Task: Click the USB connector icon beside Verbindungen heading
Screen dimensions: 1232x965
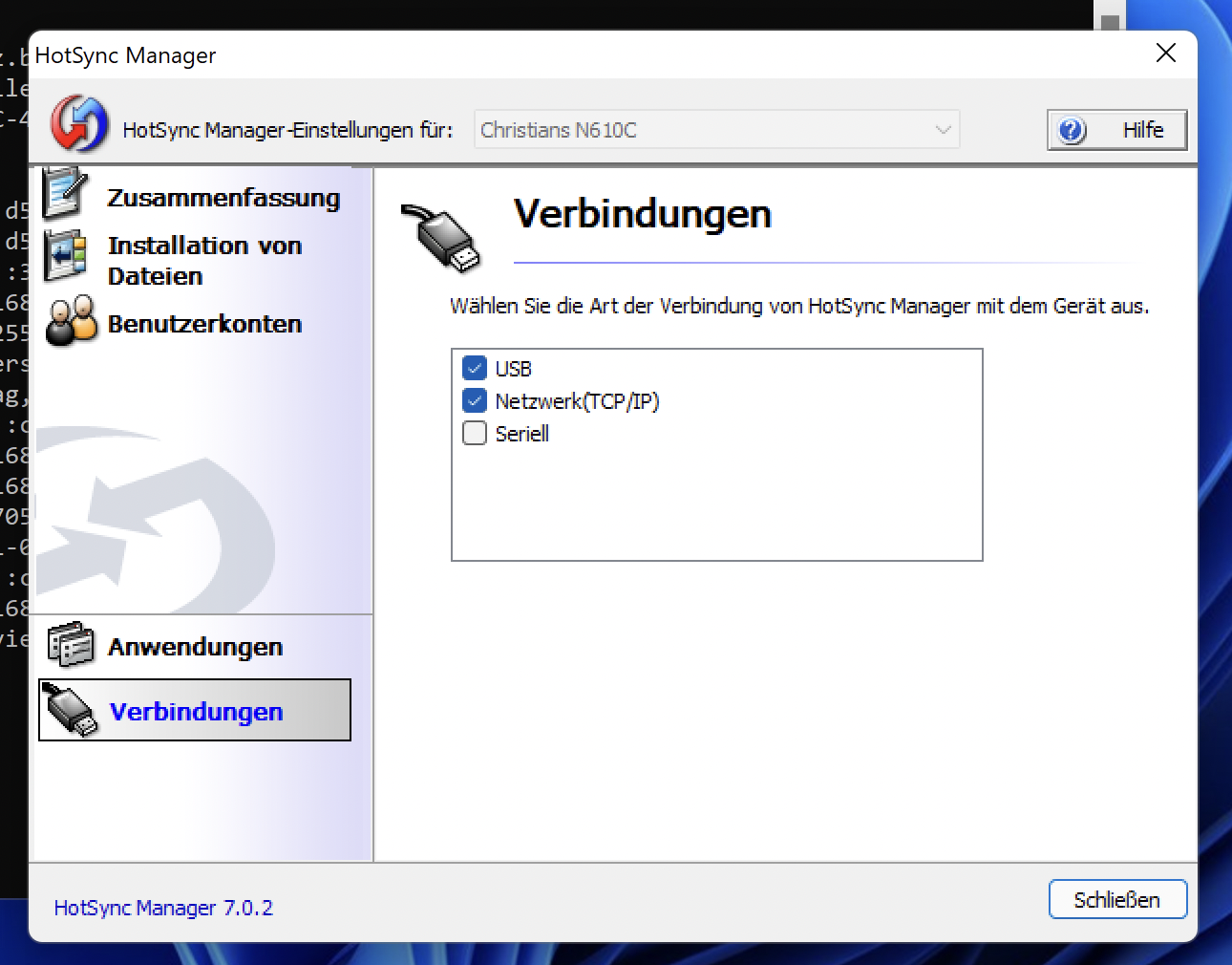Action: pos(442,235)
